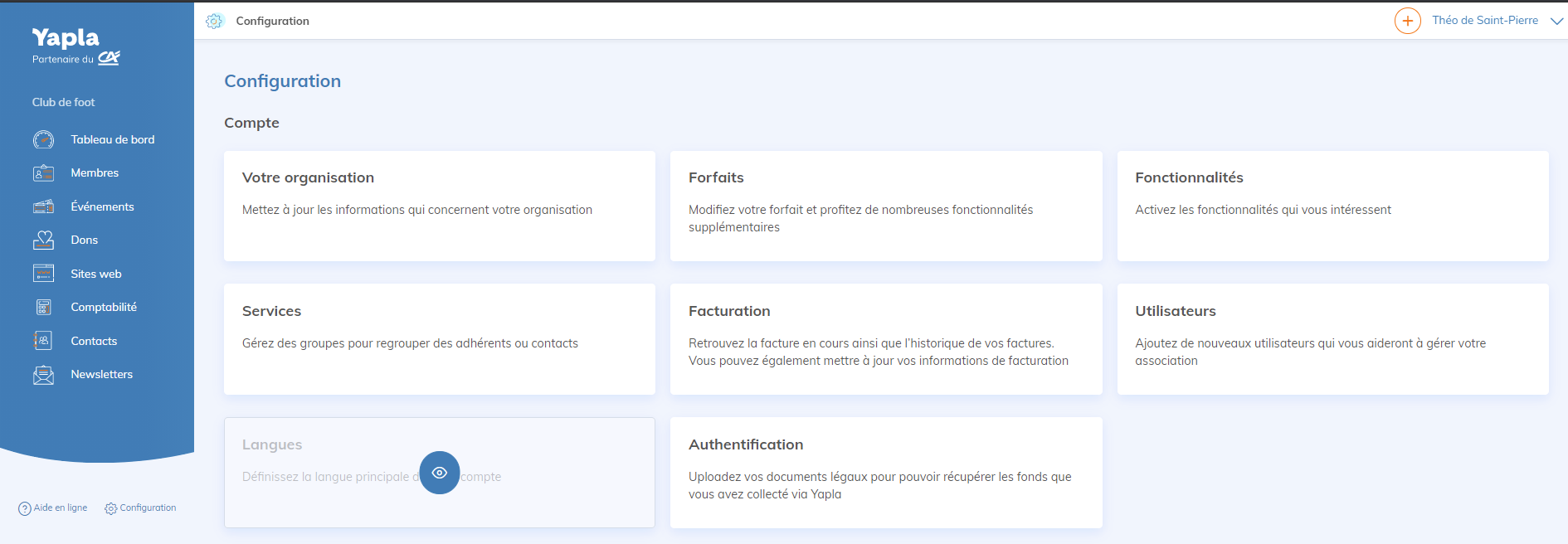The height and width of the screenshot is (544, 1568).
Task: Click the Newsletters envelope icon
Action: 43,375
